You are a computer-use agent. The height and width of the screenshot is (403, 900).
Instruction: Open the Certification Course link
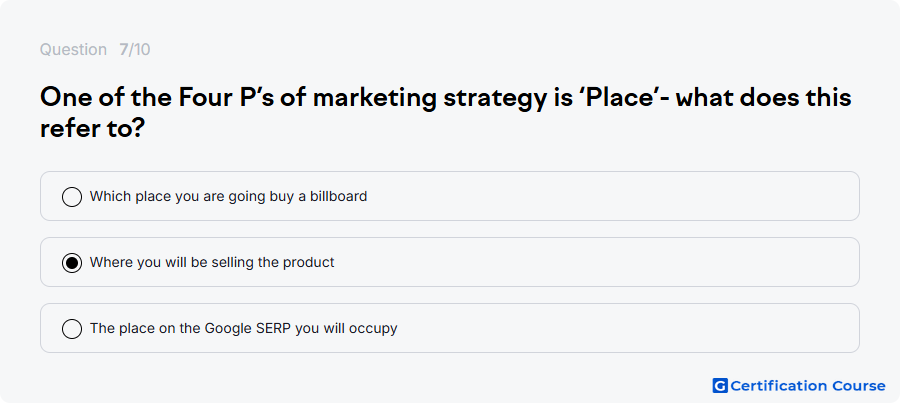click(799, 386)
